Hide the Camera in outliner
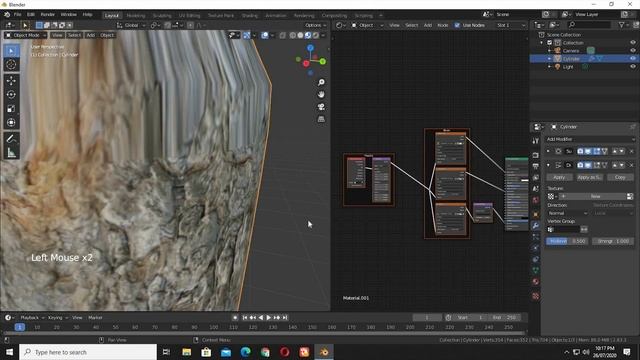Viewport: 640px width, 360px height. click(633, 51)
